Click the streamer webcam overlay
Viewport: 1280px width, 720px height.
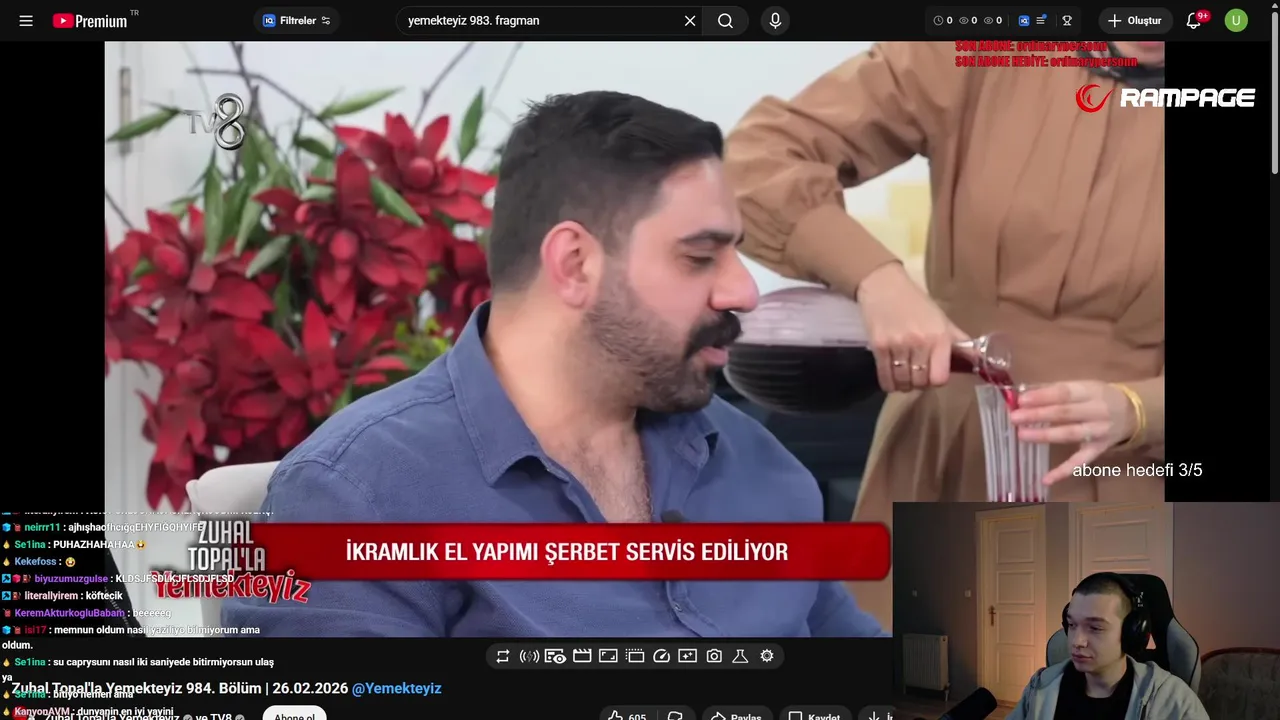point(1086,611)
